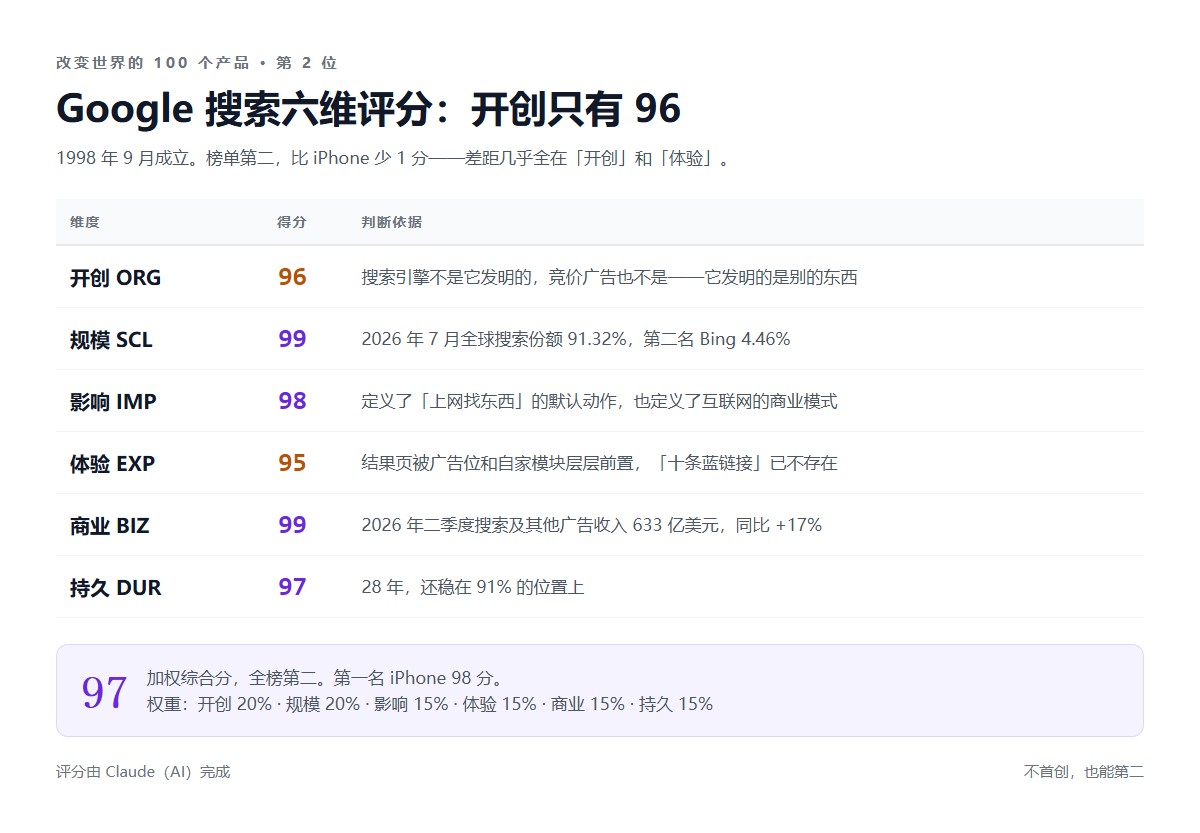Image resolution: width=1200 pixels, height=833 pixels.
Task: Select the '体验 EXP' row label
Action: 112,464
